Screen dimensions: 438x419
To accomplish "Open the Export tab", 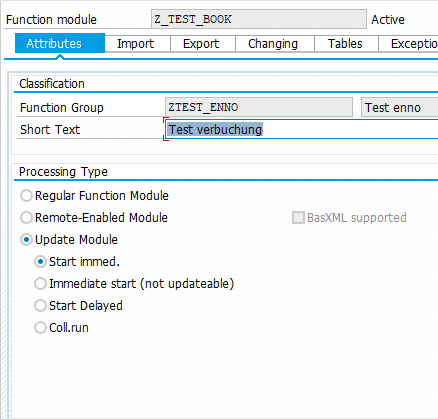I will (x=201, y=44).
